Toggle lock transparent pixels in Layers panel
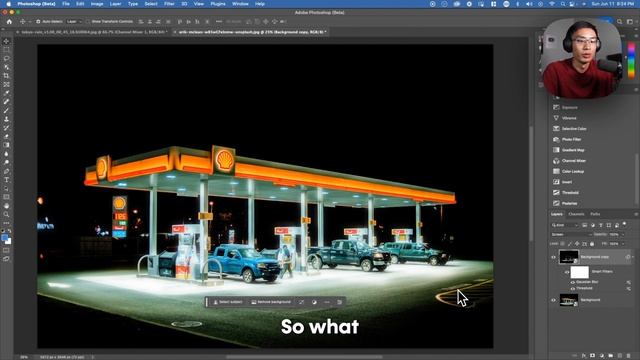 click(562, 244)
